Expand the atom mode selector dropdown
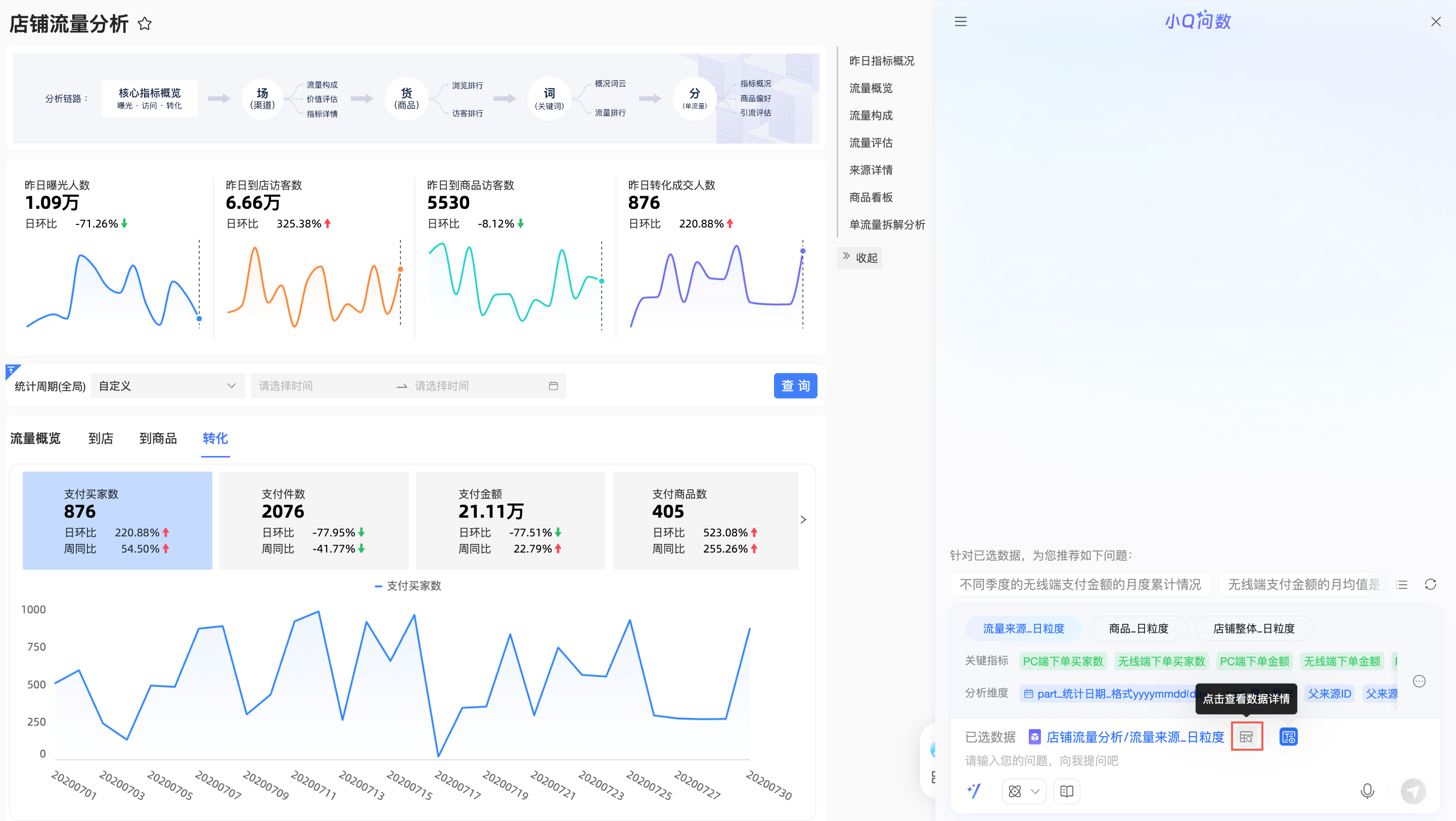This screenshot has height=821, width=1456. pyautogui.click(x=1035, y=791)
